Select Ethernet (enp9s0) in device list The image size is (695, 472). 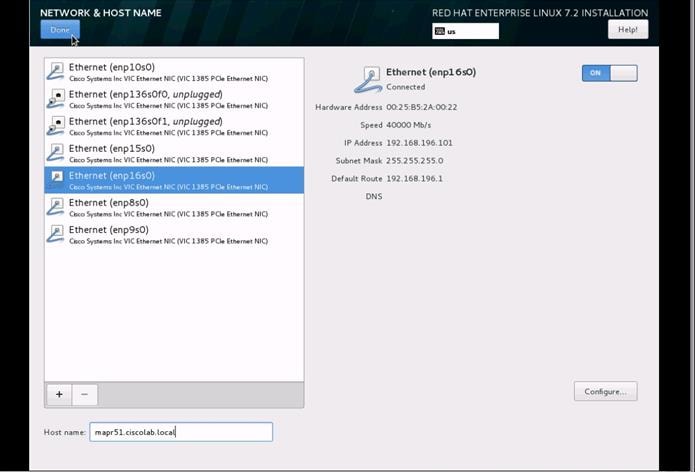tap(174, 234)
